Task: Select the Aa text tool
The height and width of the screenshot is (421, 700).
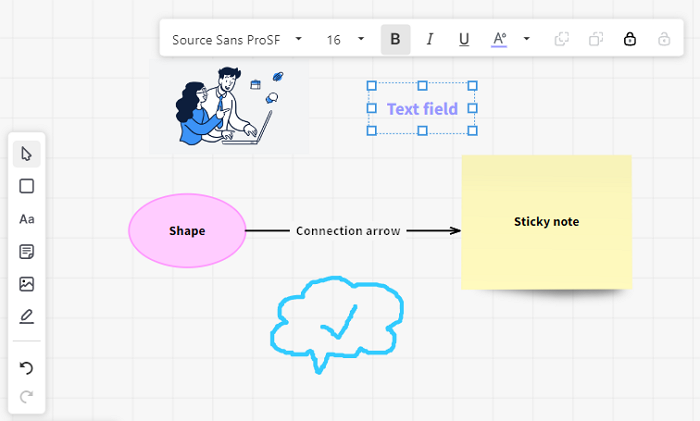Action: 26,219
